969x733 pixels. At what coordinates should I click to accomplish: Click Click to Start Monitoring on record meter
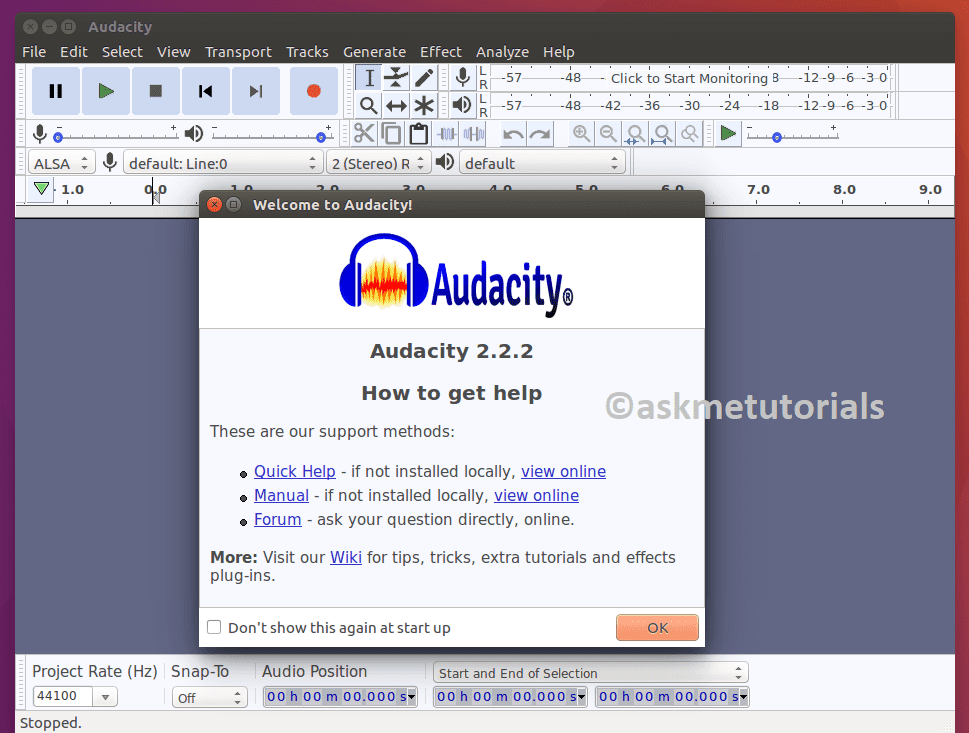(690, 78)
